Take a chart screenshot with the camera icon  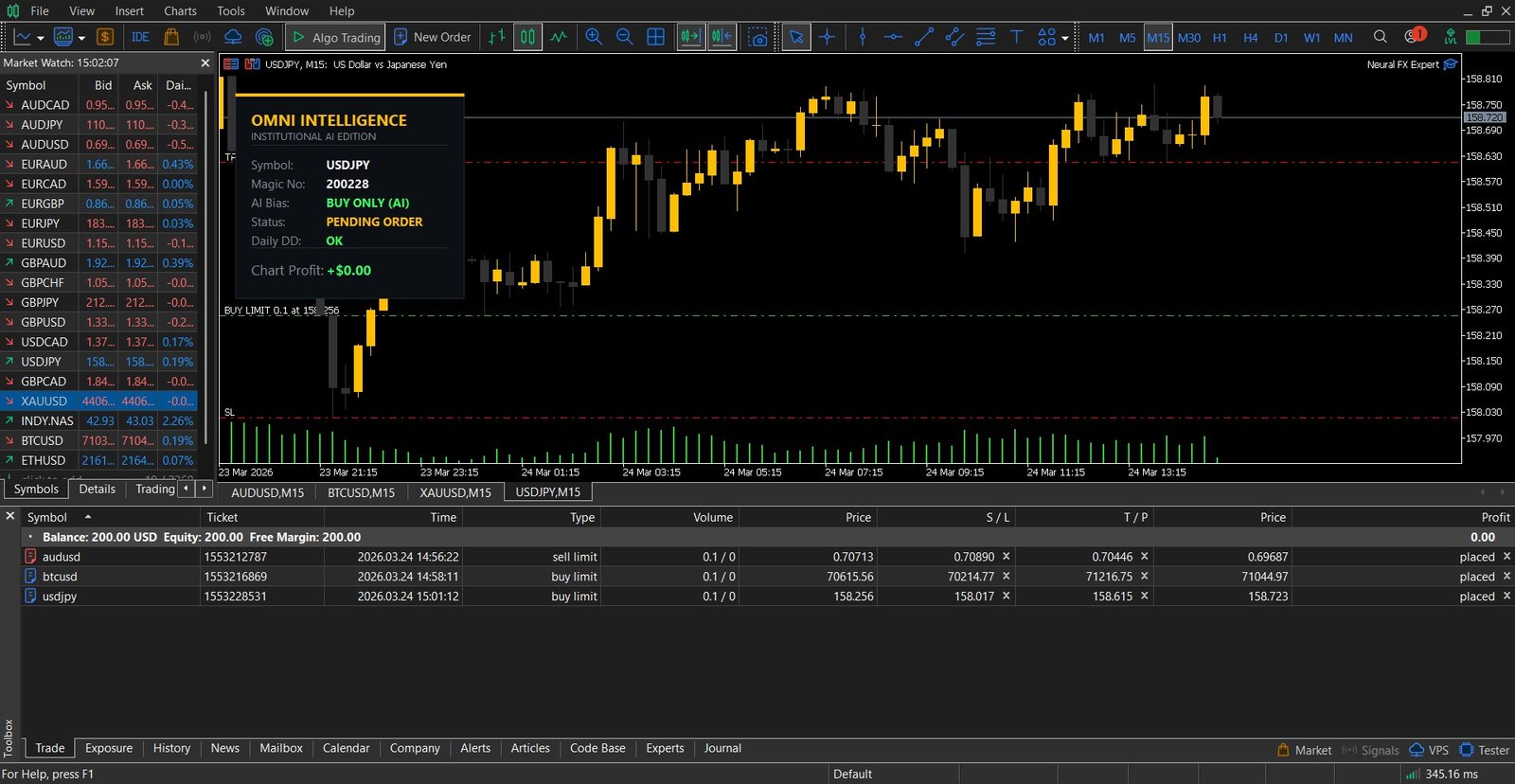coord(757,37)
